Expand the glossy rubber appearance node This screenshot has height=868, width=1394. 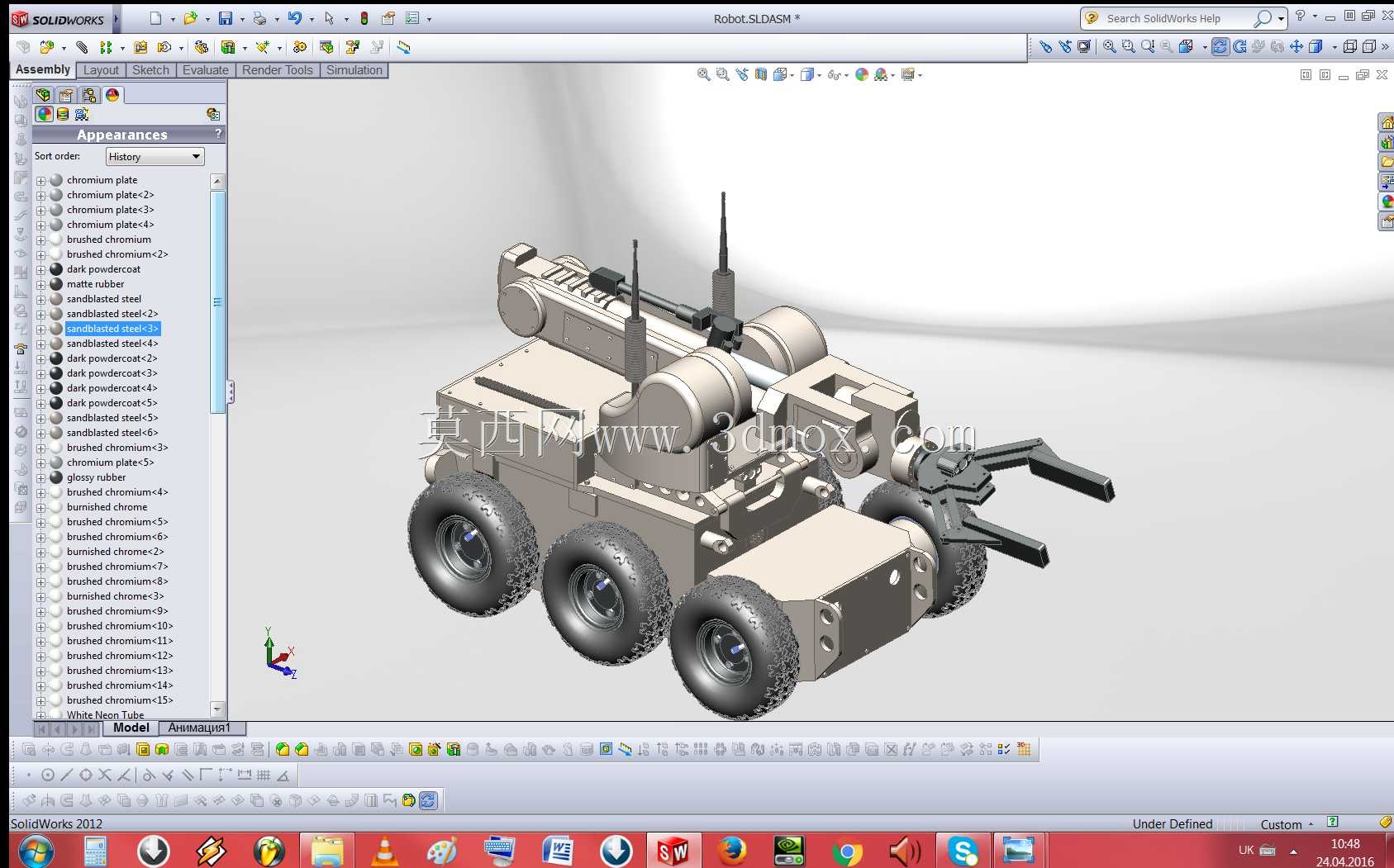click(40, 477)
